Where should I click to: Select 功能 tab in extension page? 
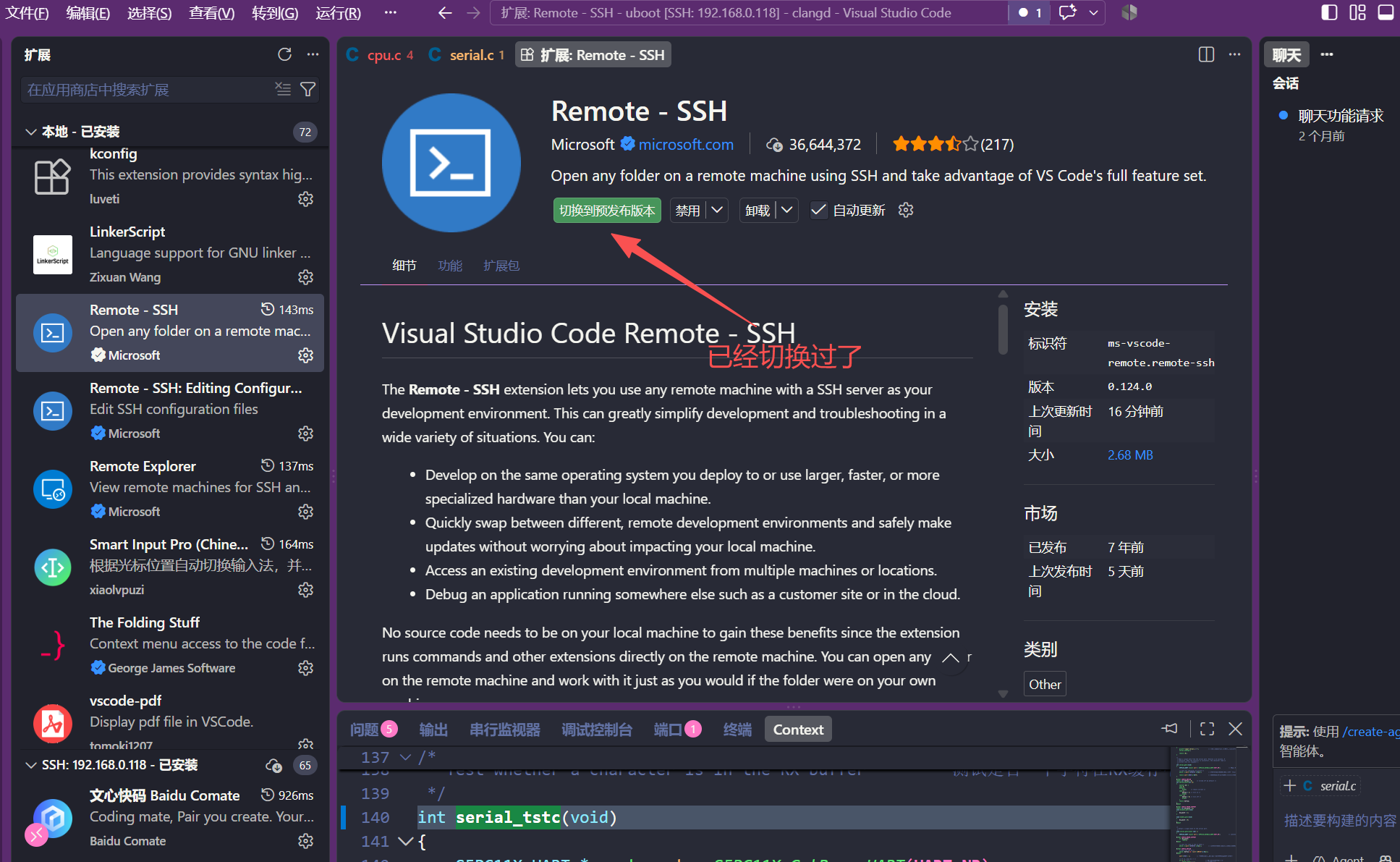(450, 266)
